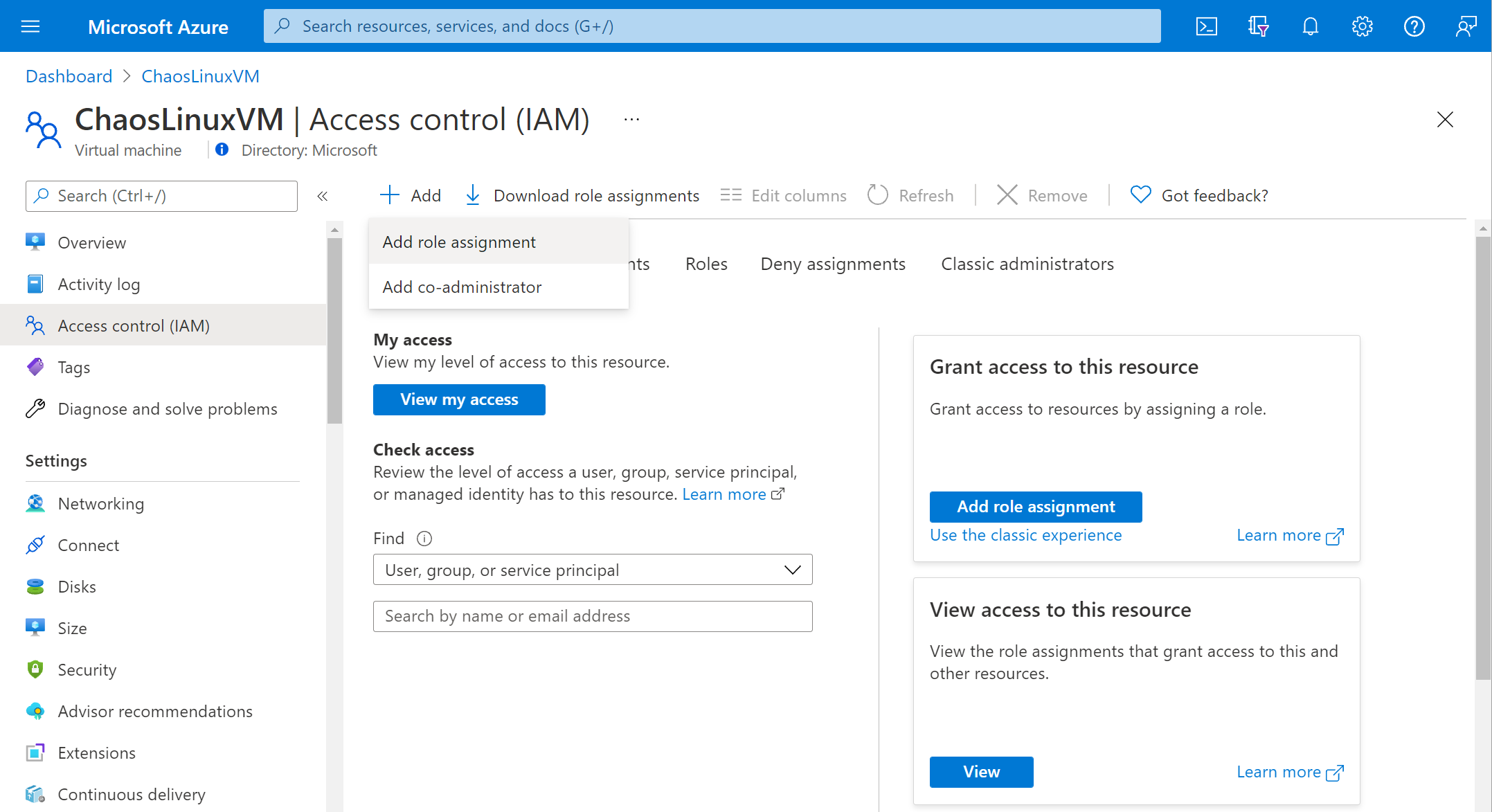Switch to the Deny assignments tab
The width and height of the screenshot is (1492, 812).
[833, 263]
